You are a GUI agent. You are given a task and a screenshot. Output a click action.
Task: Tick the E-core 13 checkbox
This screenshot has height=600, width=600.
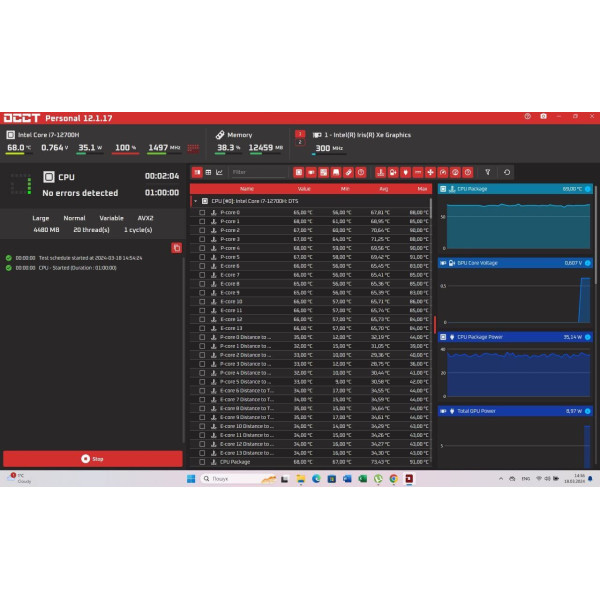tap(202, 329)
